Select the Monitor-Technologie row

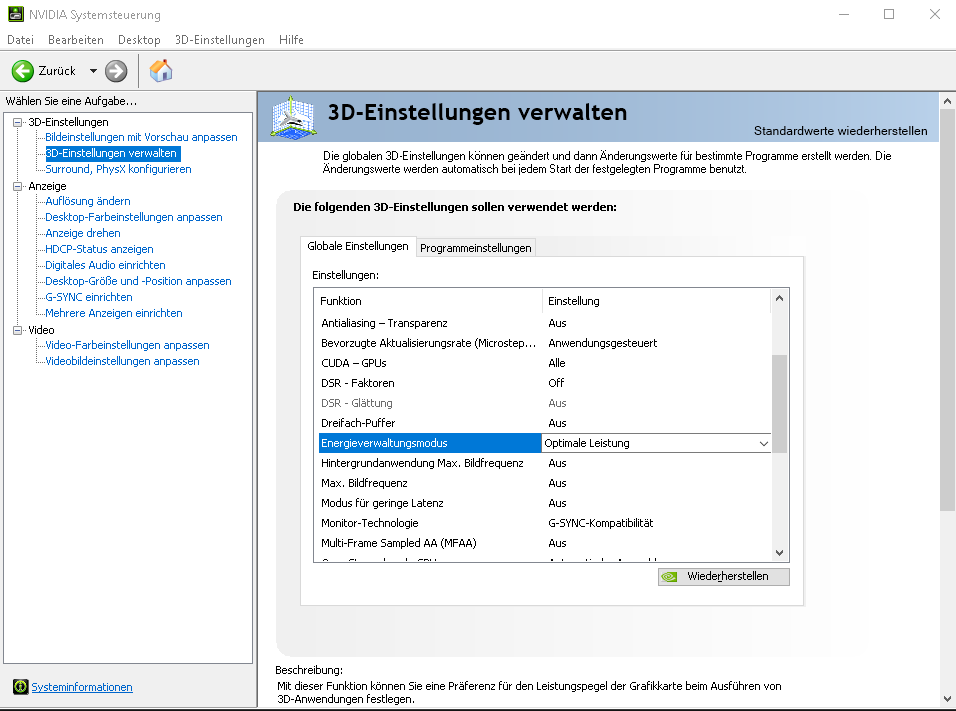click(544, 523)
